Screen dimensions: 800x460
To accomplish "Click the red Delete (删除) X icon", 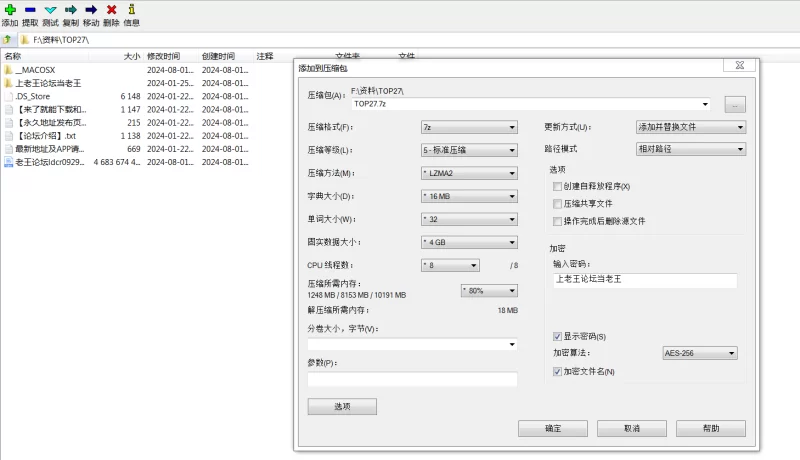I will [111, 10].
